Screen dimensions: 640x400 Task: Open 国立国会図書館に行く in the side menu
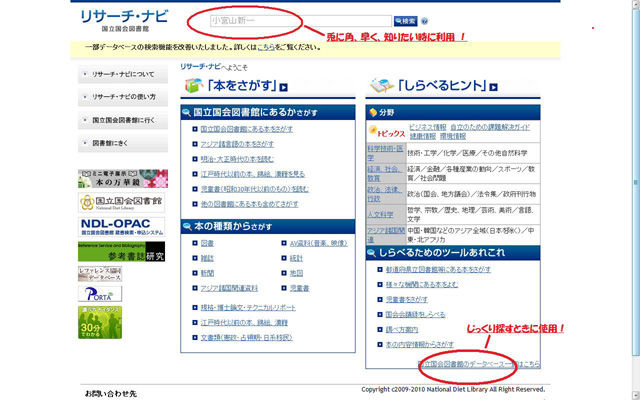point(123,120)
